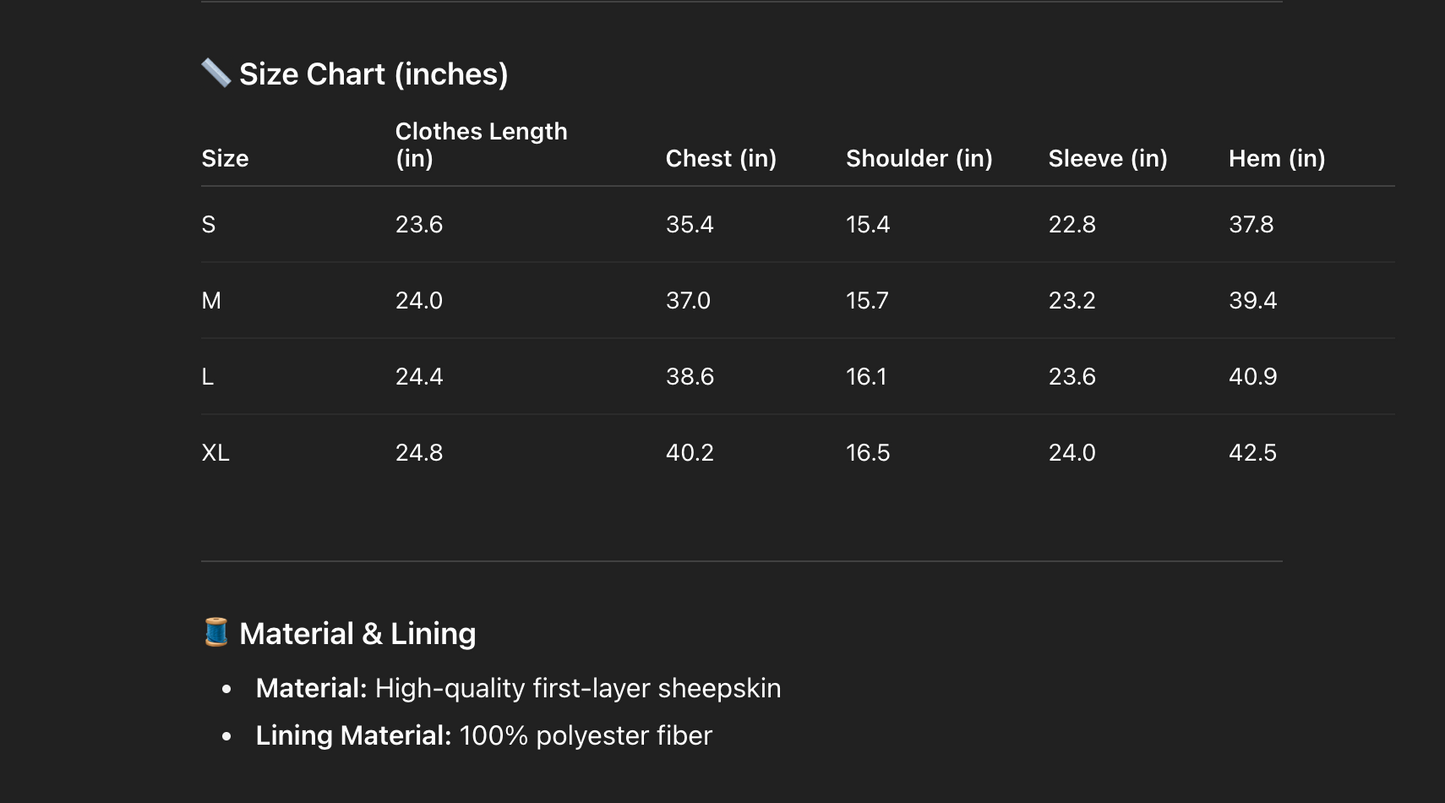Click the Size Chart (inches) heading
The height and width of the screenshot is (803, 1445).
[x=373, y=74]
